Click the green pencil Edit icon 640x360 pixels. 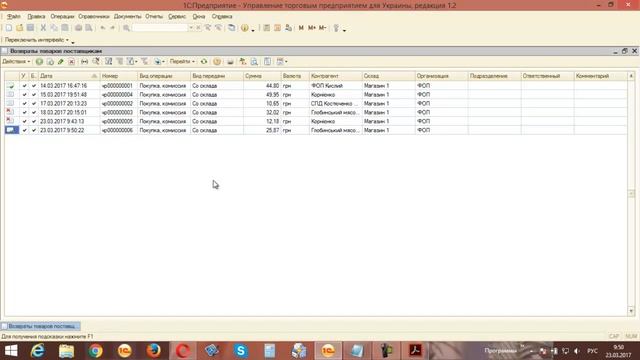point(61,62)
